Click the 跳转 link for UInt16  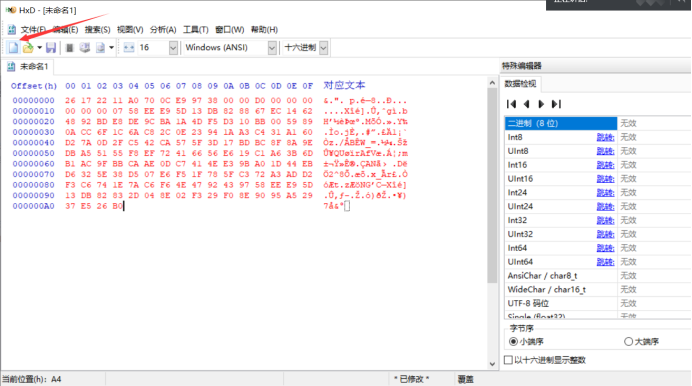(x=606, y=179)
